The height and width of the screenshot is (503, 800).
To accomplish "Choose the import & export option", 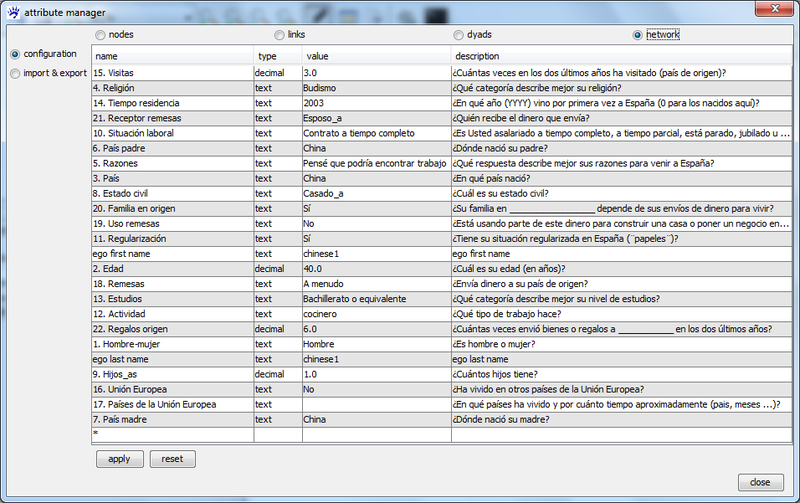I will [15, 73].
